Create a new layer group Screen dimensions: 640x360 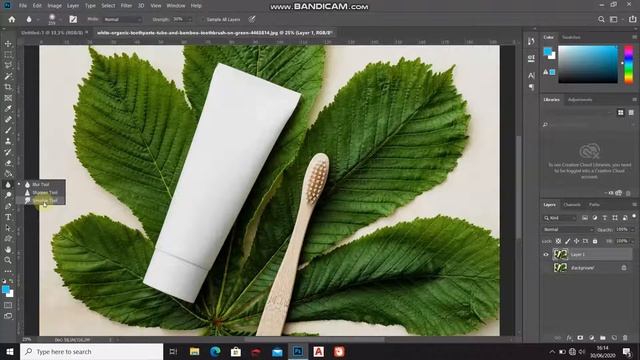[x=603, y=338]
